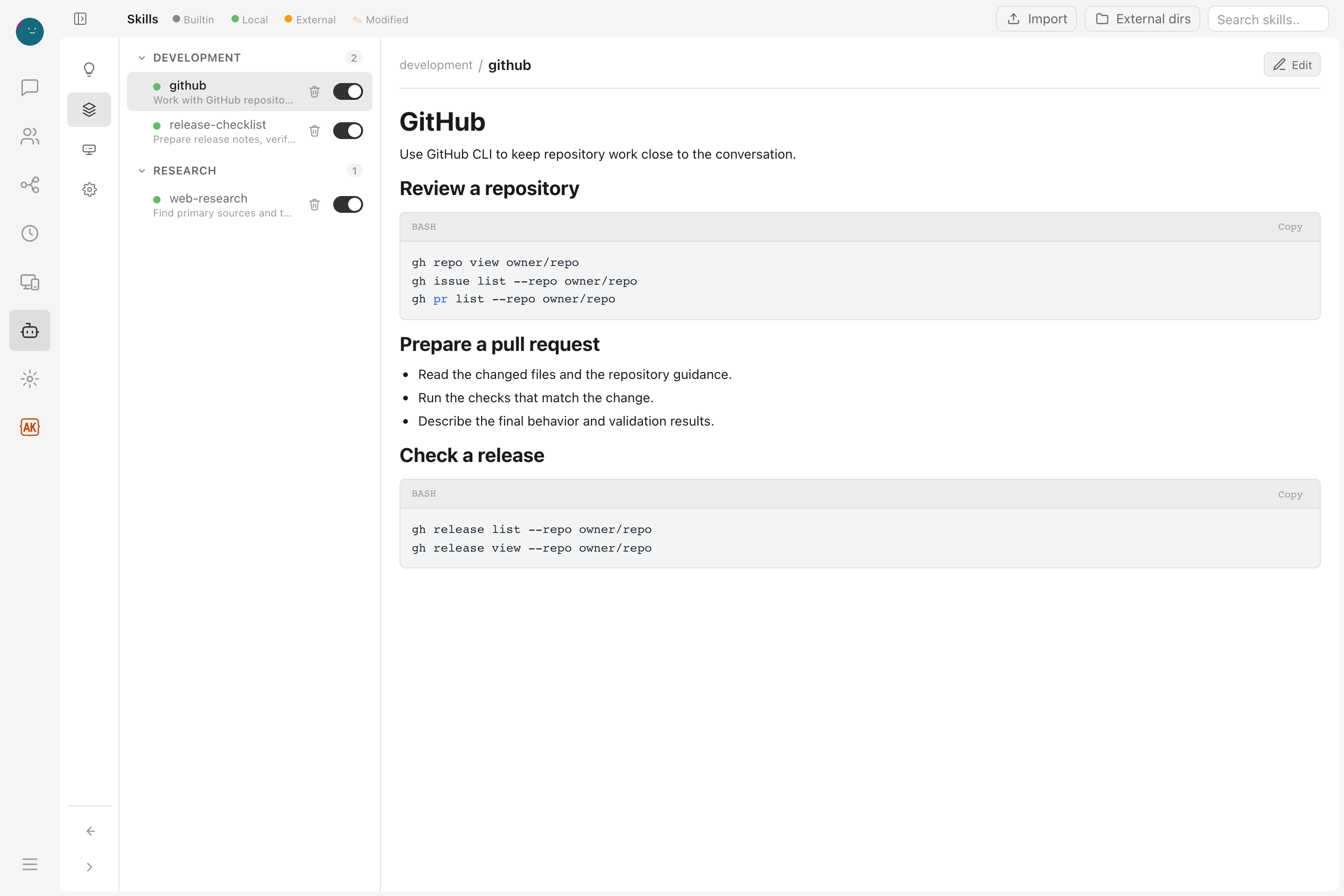Select the layers stack skills icon
Screen dimensions: 1344x896
[x=89, y=109]
